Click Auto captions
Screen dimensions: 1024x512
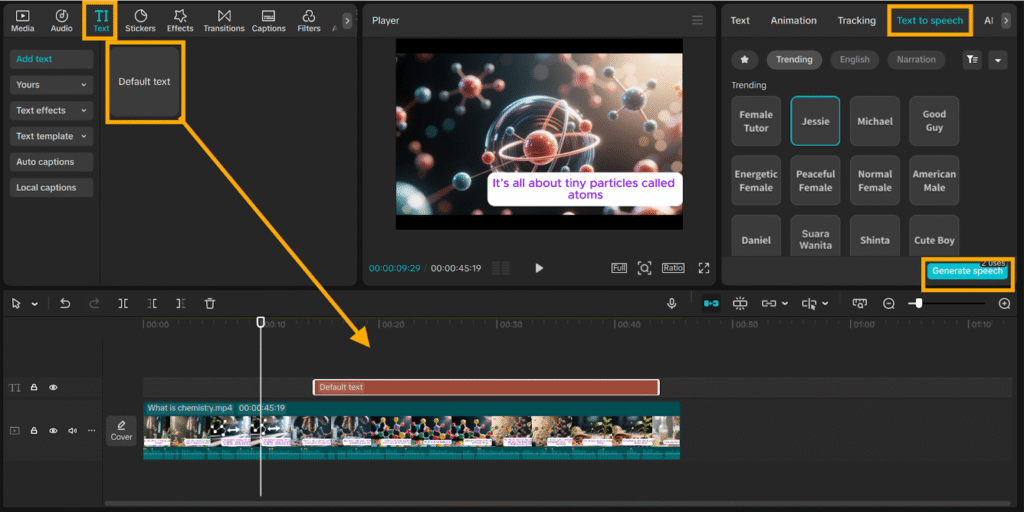point(52,162)
